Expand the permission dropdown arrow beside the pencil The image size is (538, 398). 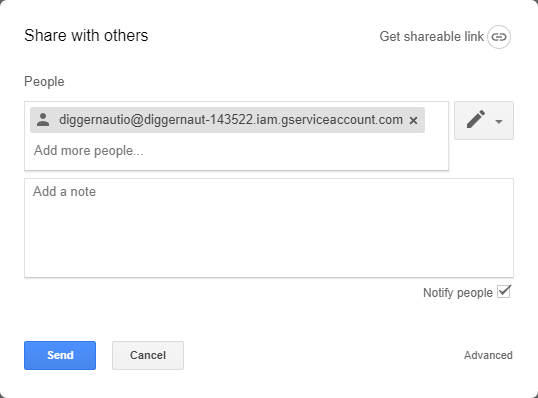tap(499, 121)
